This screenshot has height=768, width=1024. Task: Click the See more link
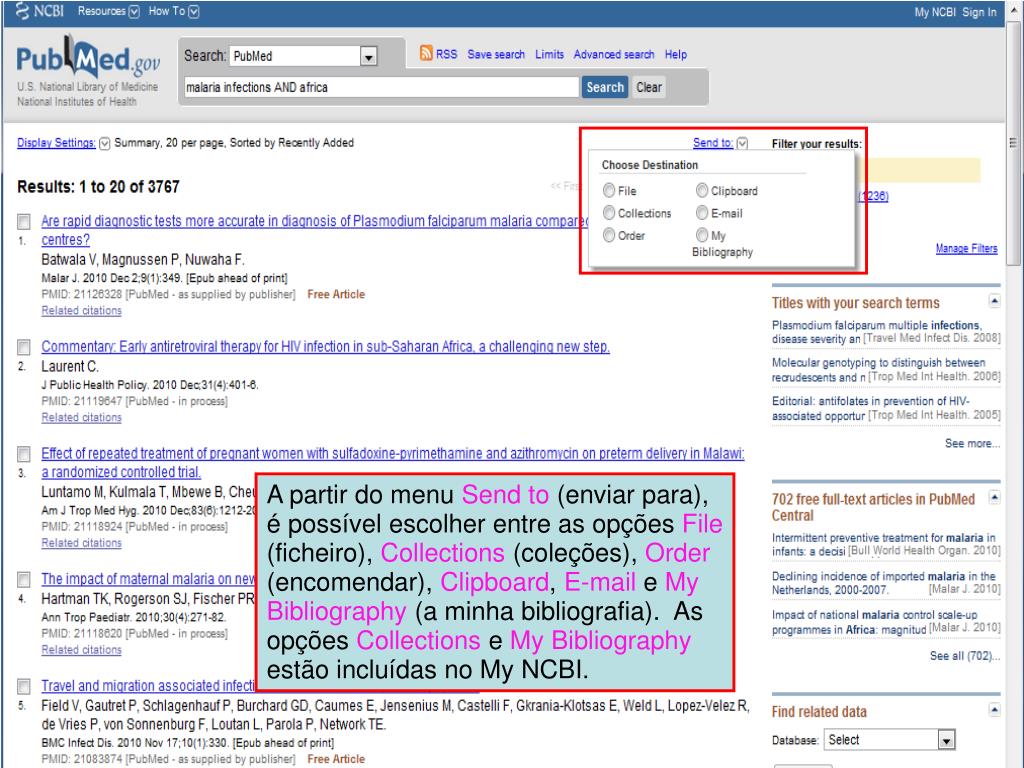(x=972, y=443)
